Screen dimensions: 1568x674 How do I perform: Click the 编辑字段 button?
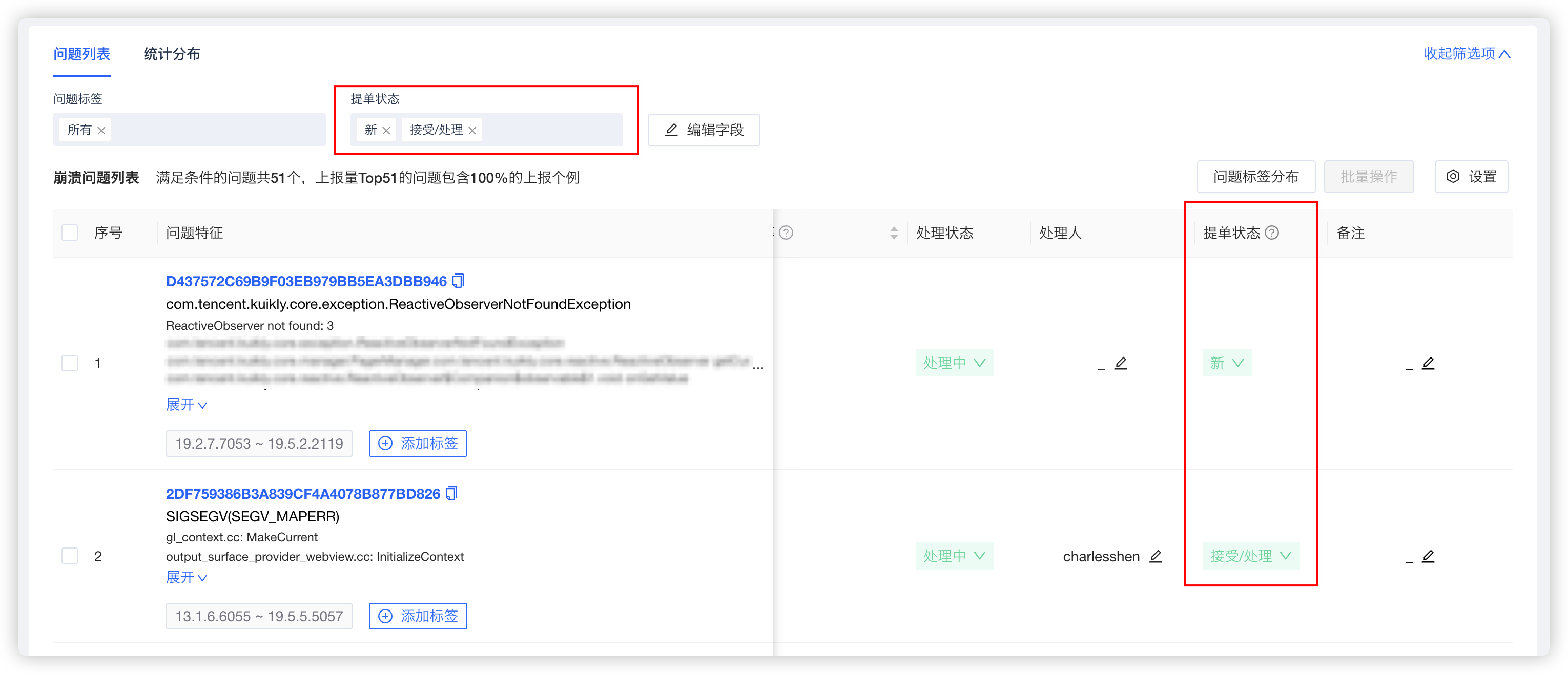[704, 130]
